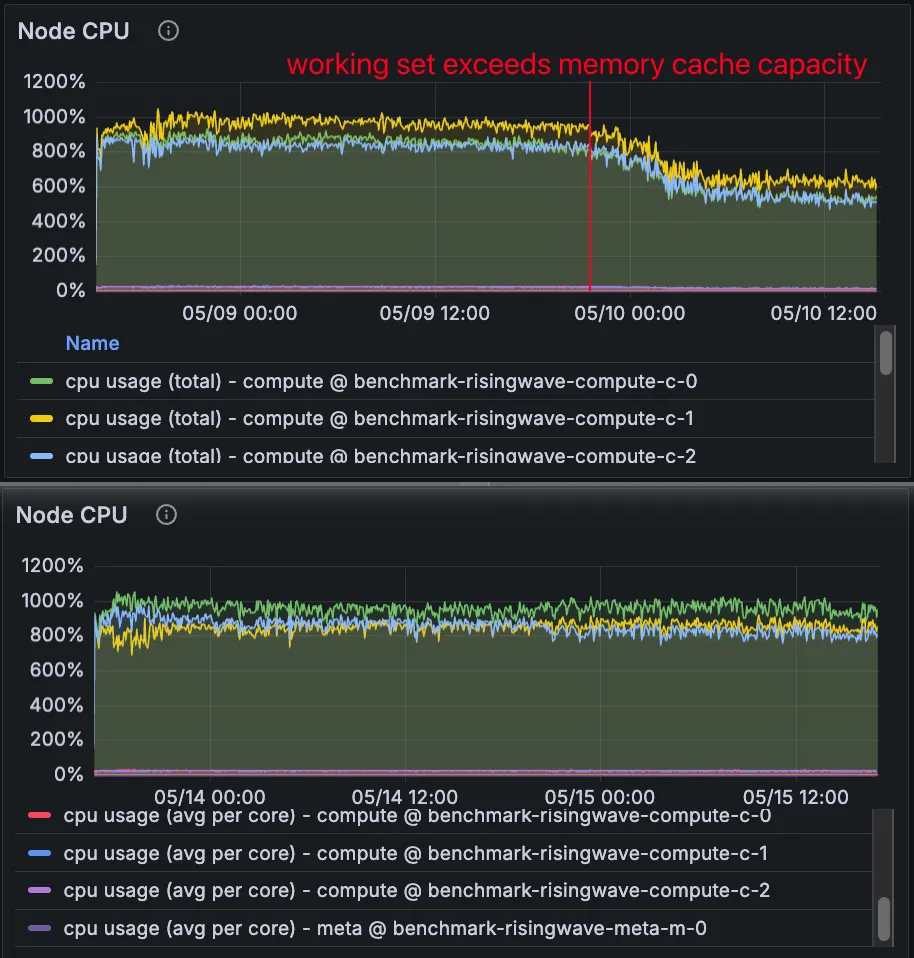
Task: Click the info icon on top Node CPU panel
Action: point(169,31)
